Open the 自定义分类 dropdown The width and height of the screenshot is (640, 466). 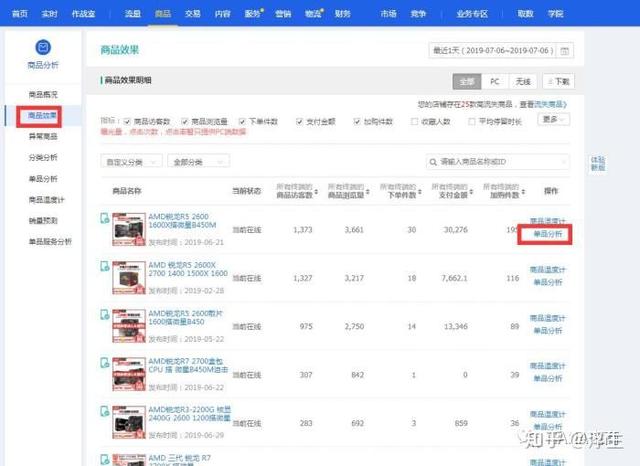pyautogui.click(x=131, y=162)
